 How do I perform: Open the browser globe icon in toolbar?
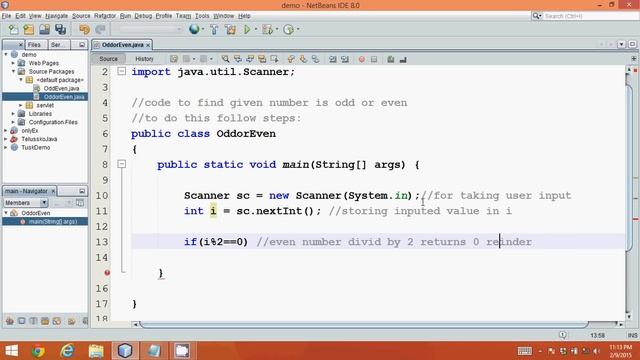[x=194, y=29]
